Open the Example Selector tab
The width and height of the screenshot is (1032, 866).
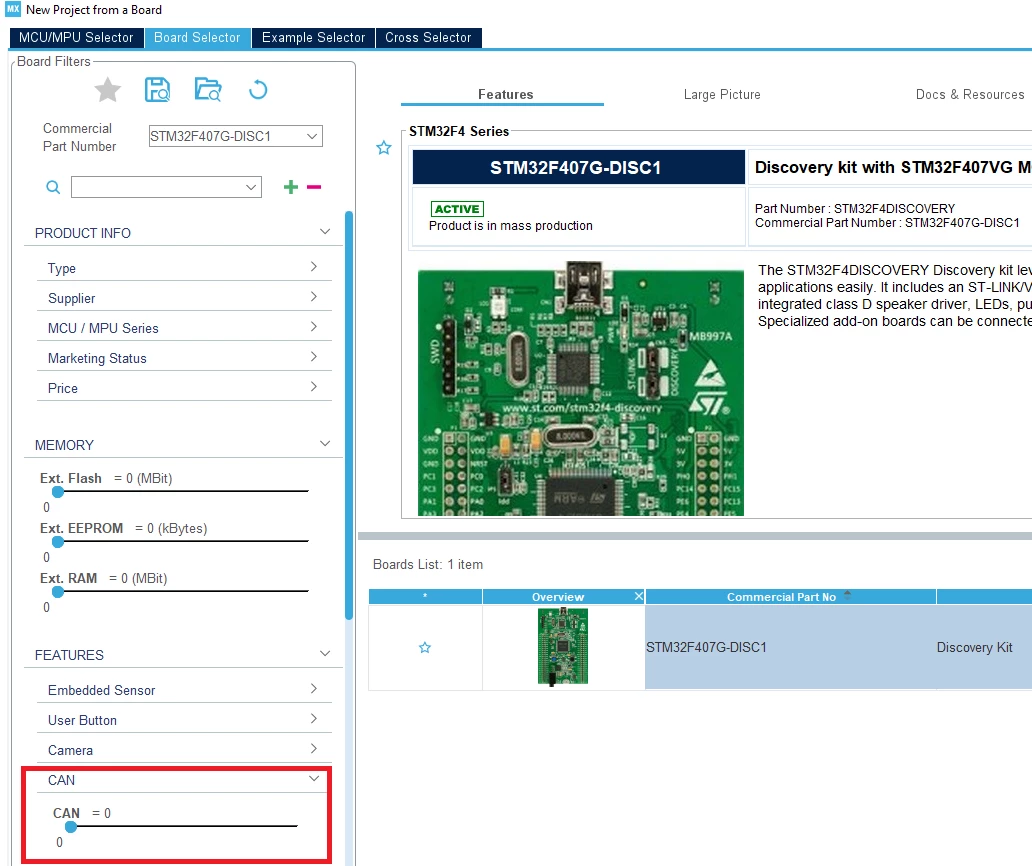point(313,38)
